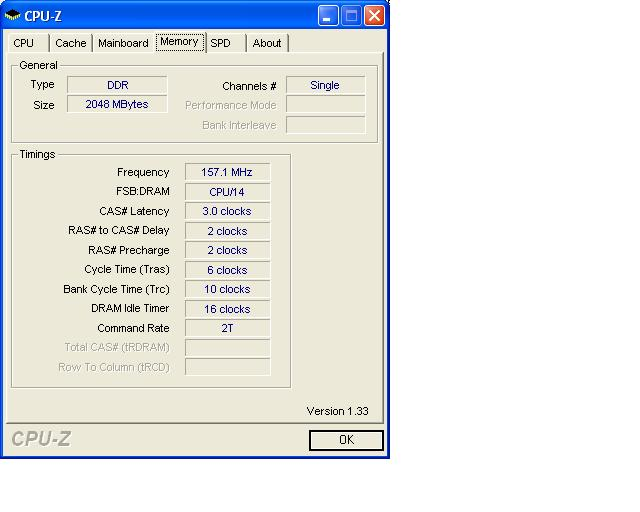Click the empty Row To Column (tRCD) field
This screenshot has height=512, width=640.
tap(227, 367)
